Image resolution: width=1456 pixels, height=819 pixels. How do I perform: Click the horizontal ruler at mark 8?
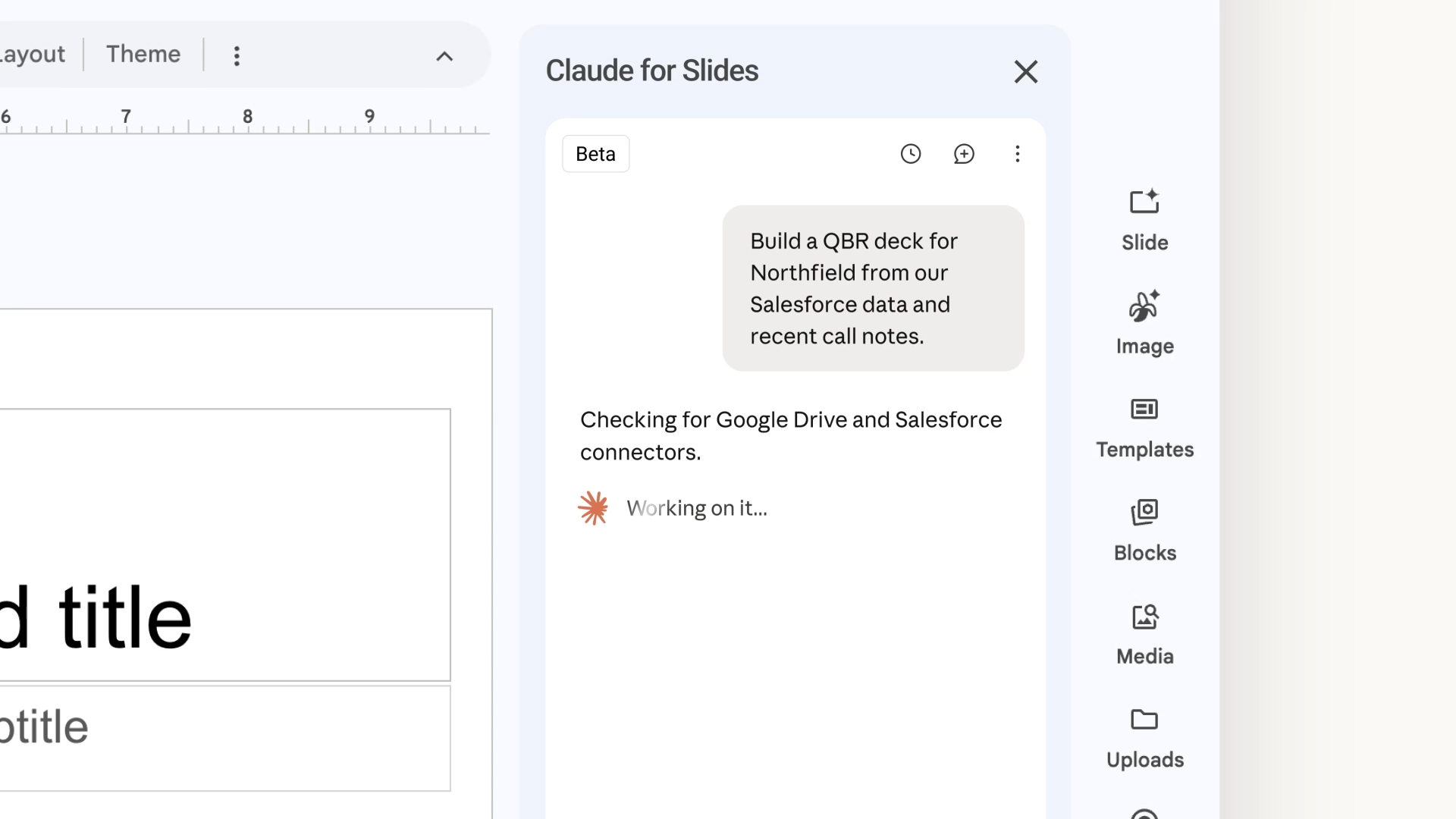[x=247, y=118]
